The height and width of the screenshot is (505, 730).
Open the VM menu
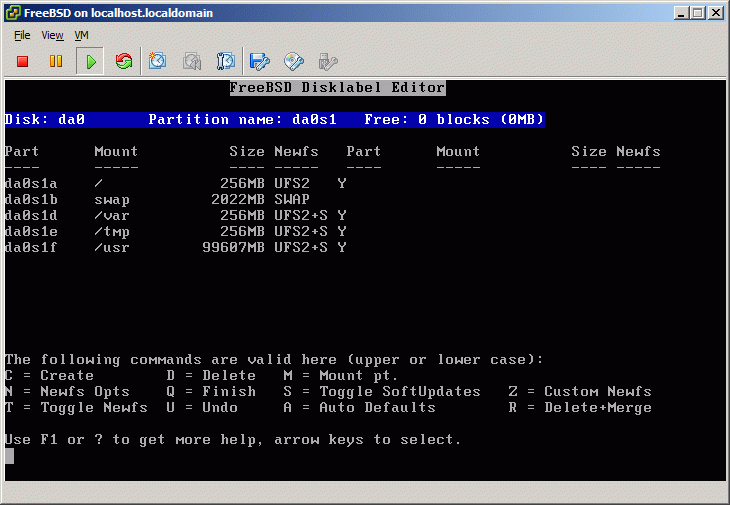click(x=81, y=35)
